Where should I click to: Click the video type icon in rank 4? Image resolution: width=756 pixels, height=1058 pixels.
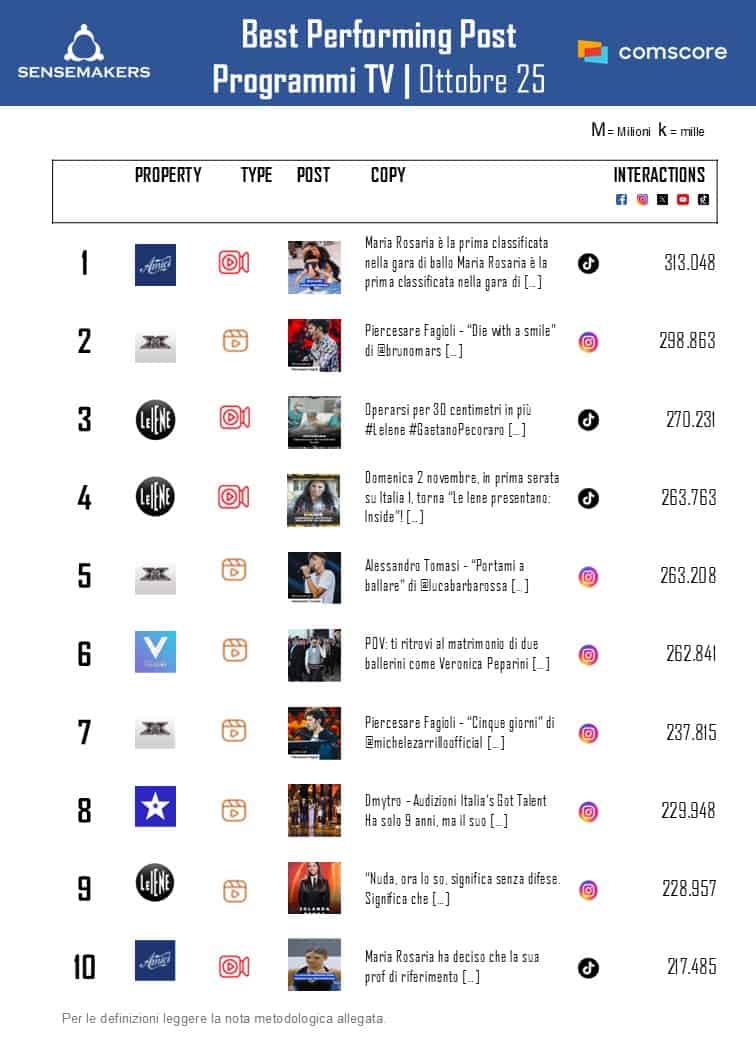234,496
